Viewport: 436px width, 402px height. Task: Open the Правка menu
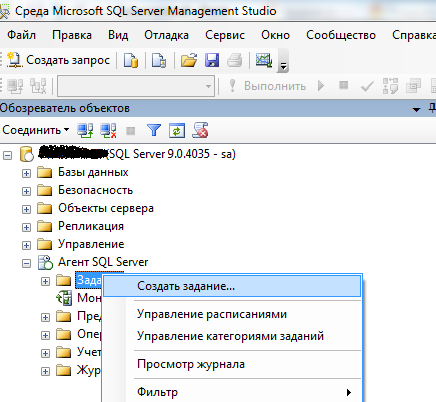point(72,35)
